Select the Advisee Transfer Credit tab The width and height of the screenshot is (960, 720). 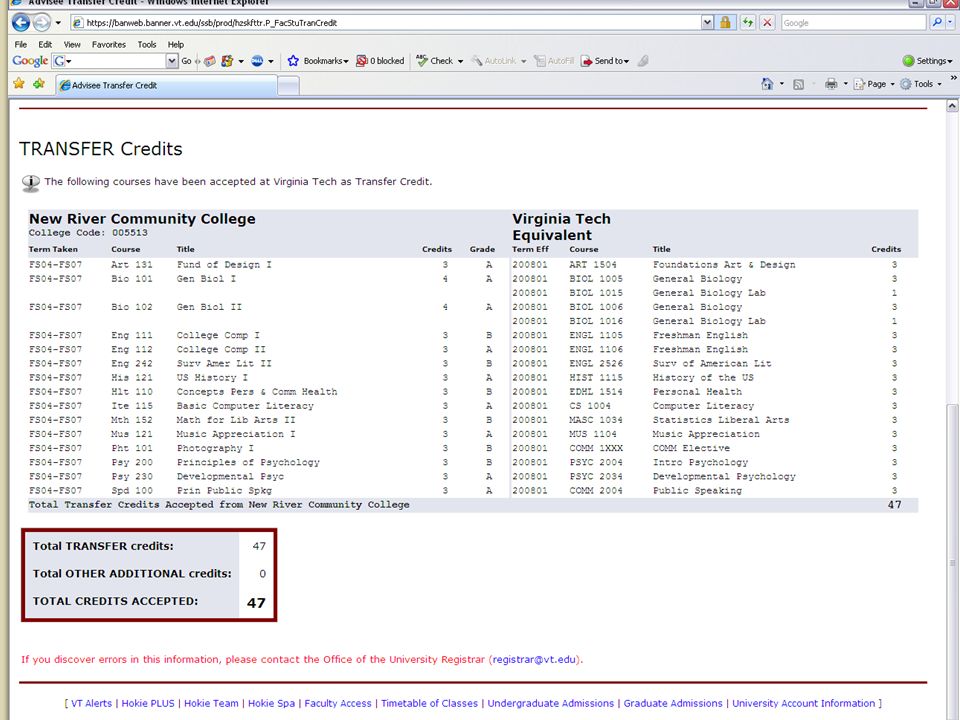click(x=166, y=85)
